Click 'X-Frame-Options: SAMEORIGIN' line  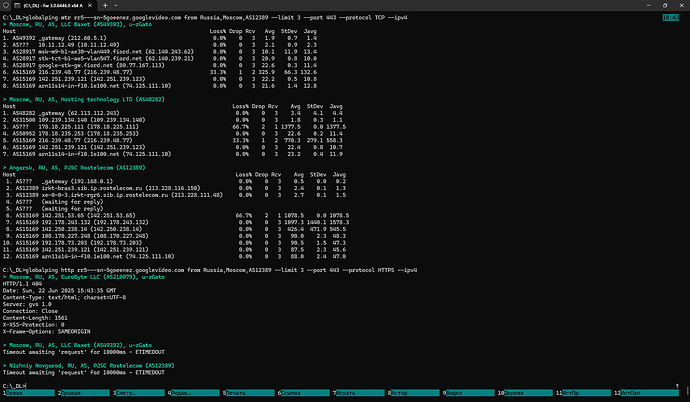(47, 332)
